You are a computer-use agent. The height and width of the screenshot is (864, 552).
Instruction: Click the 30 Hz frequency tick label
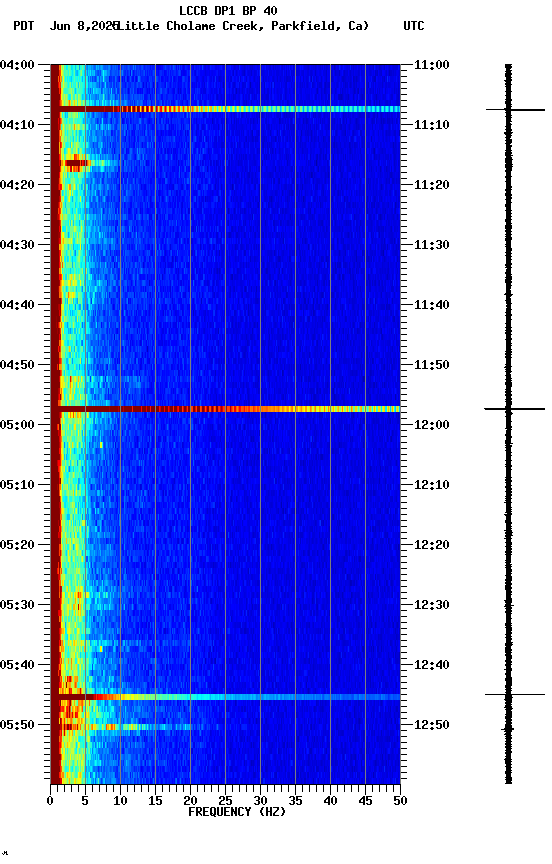(x=260, y=801)
